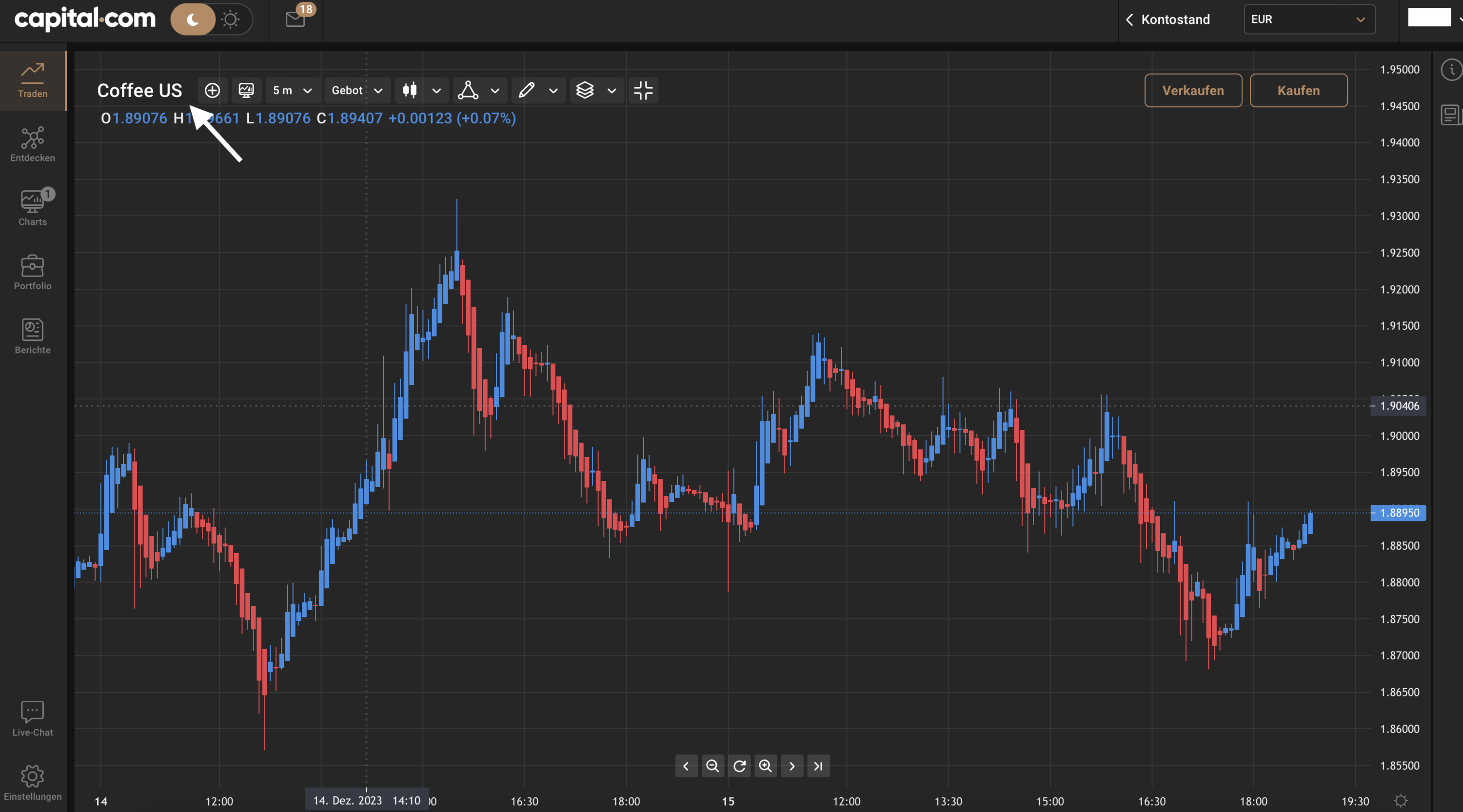Viewport: 1463px width, 812px height.
Task: Click the +0.00123 (+0.07%) change value
Action: pyautogui.click(x=452, y=118)
